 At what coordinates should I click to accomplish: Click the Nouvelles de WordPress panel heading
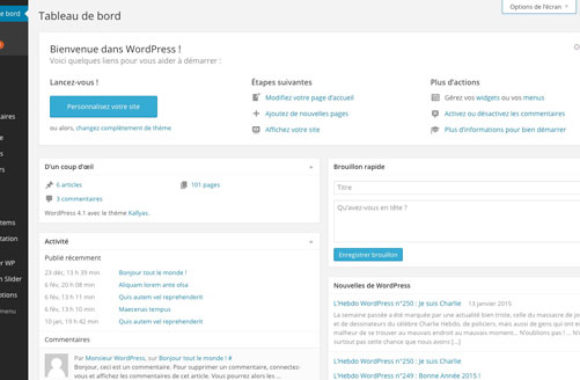(372, 286)
